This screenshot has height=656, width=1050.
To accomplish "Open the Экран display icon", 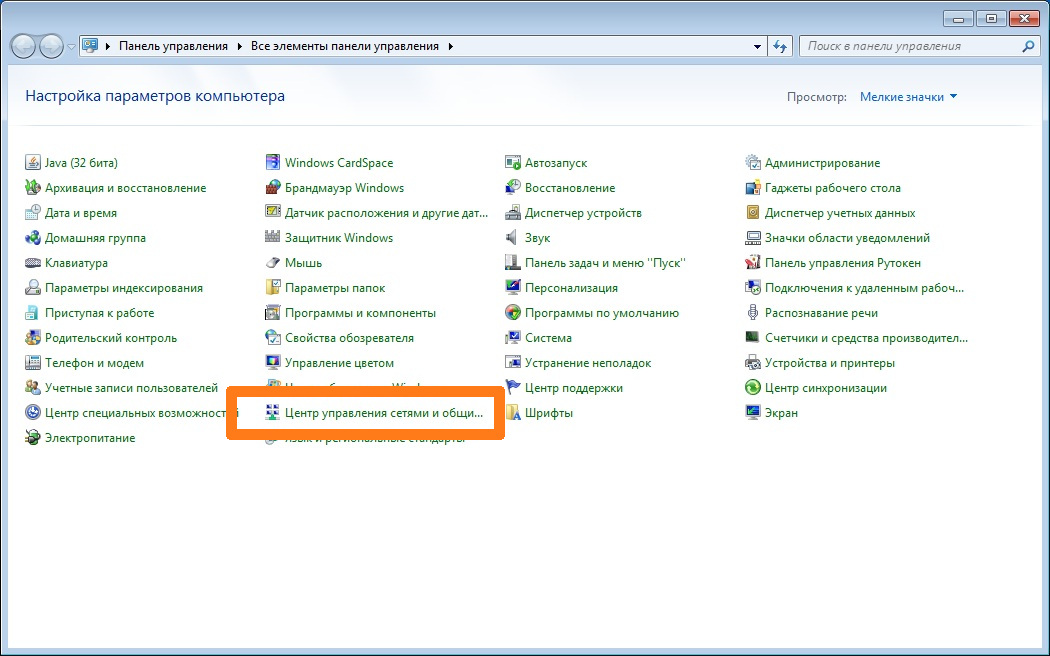I will coord(753,413).
